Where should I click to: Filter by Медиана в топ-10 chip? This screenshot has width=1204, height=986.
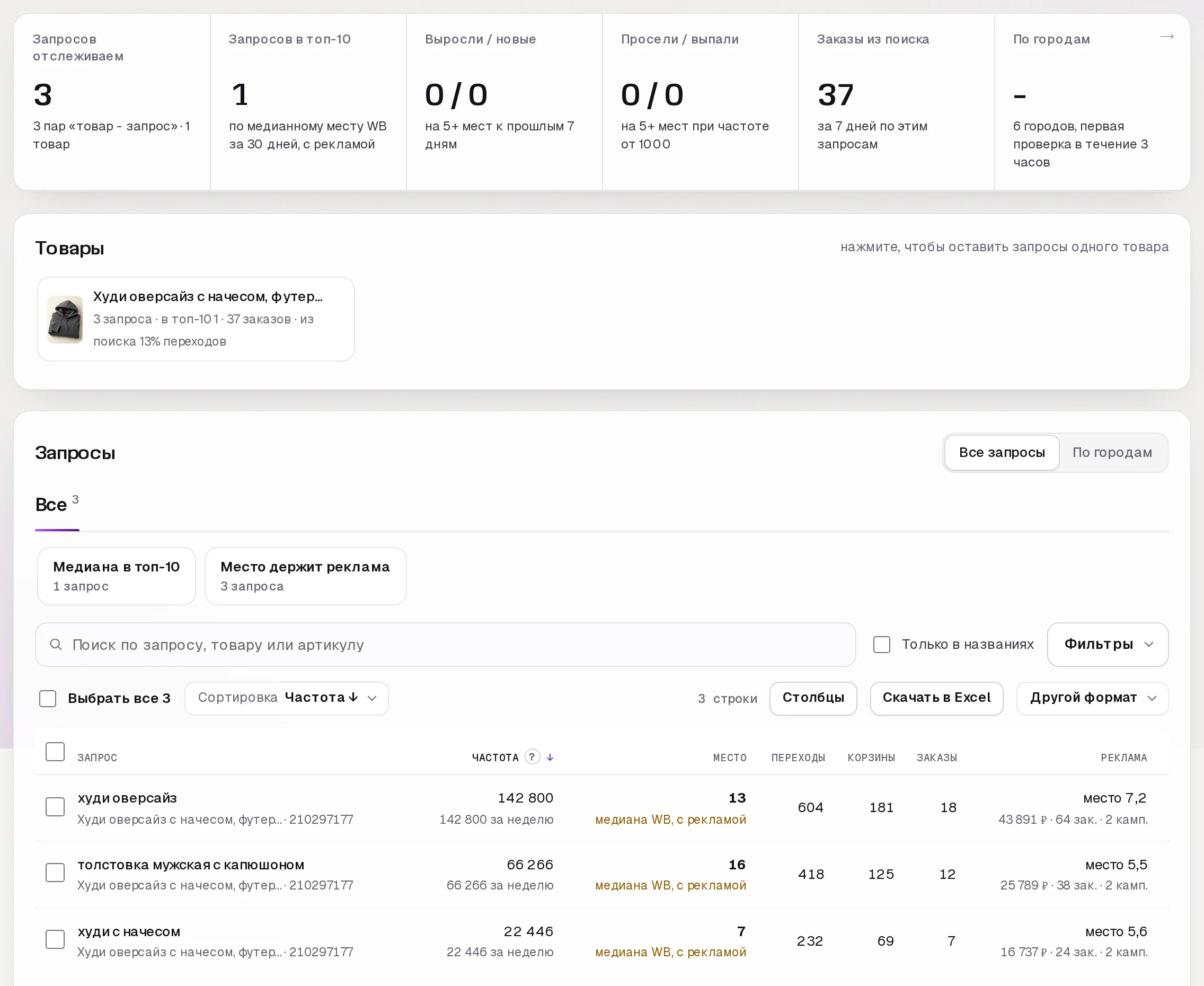[117, 576]
